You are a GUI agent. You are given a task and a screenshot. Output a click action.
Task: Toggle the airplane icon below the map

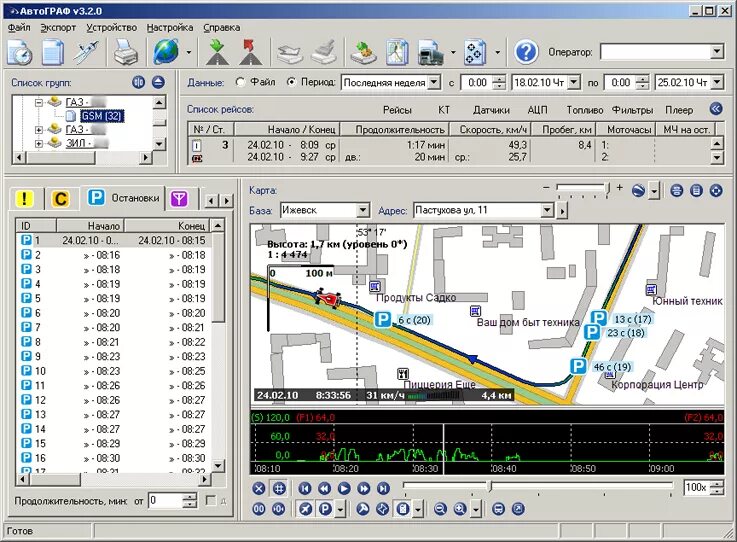click(x=306, y=509)
